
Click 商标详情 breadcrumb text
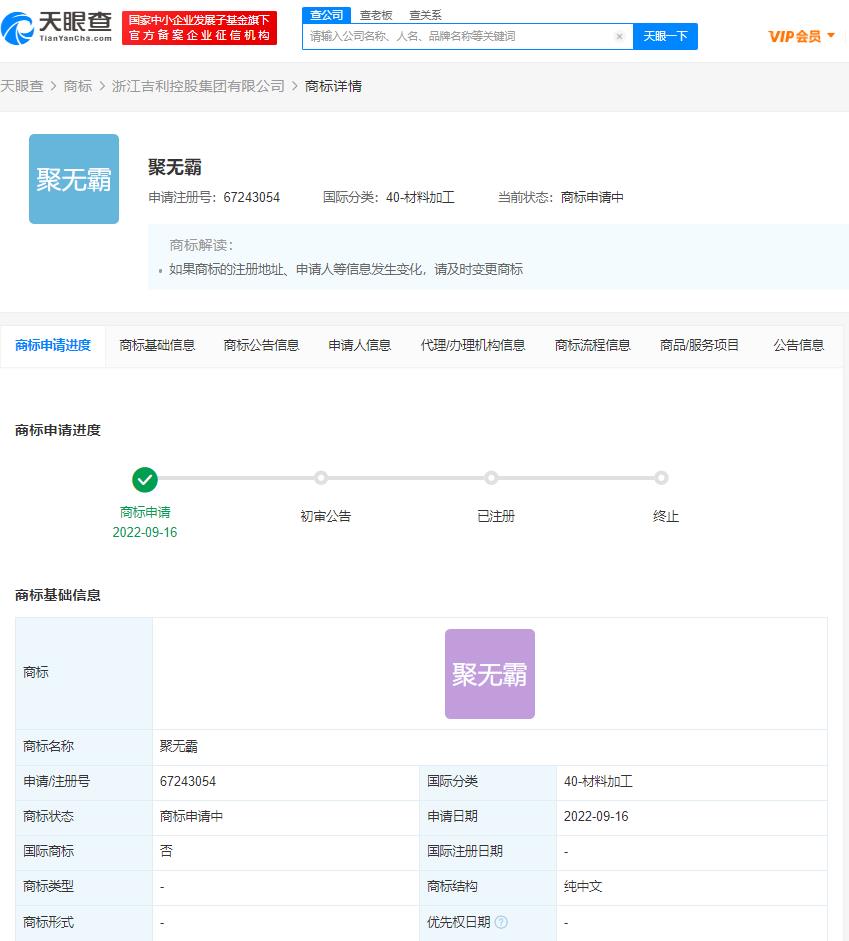(334, 86)
